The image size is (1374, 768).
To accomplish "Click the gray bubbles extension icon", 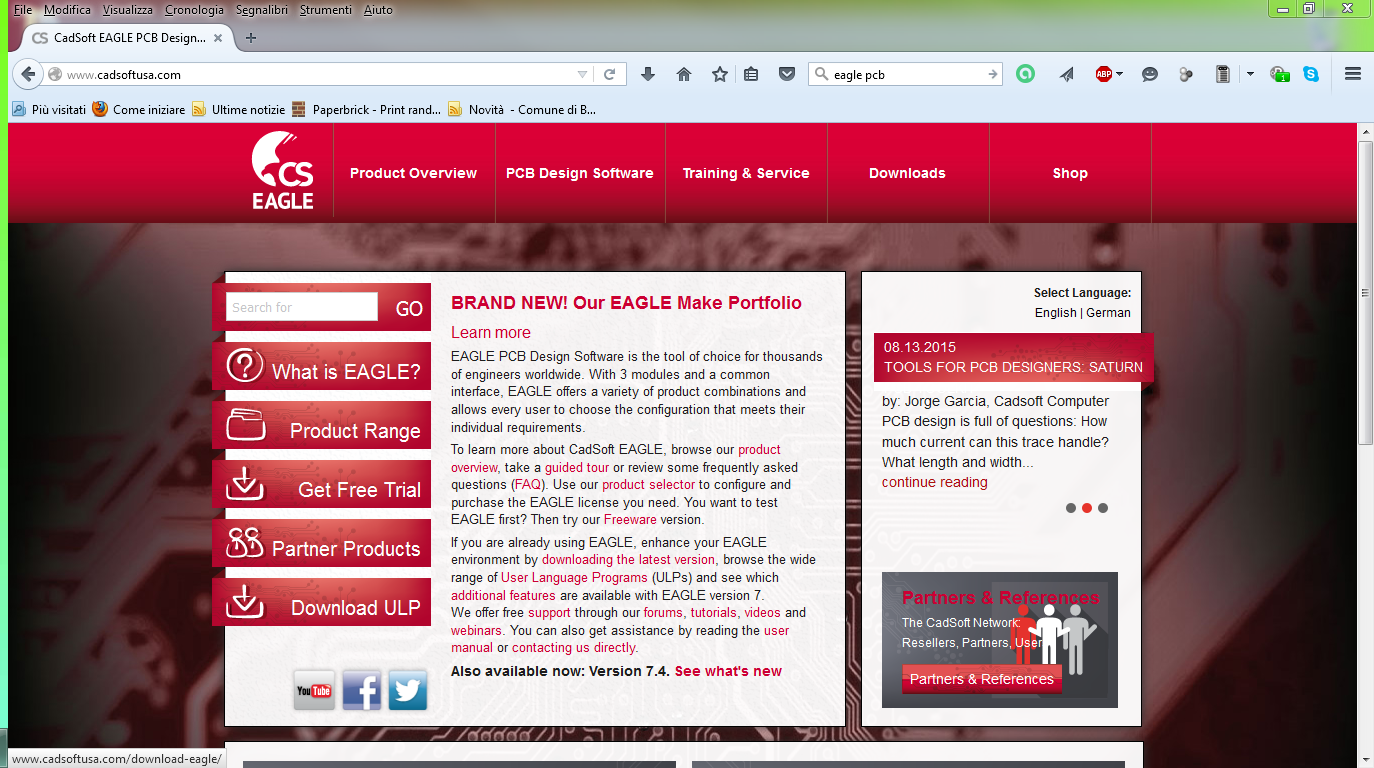I will click(1186, 74).
